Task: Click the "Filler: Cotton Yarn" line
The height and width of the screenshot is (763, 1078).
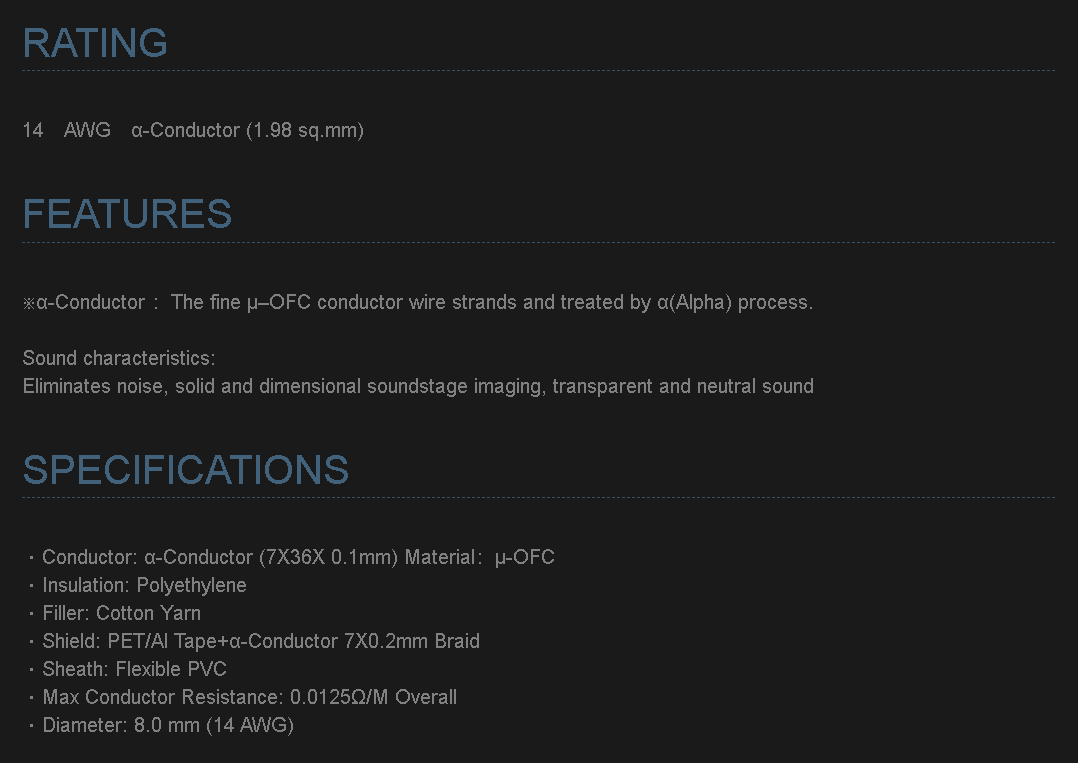Action: point(121,613)
